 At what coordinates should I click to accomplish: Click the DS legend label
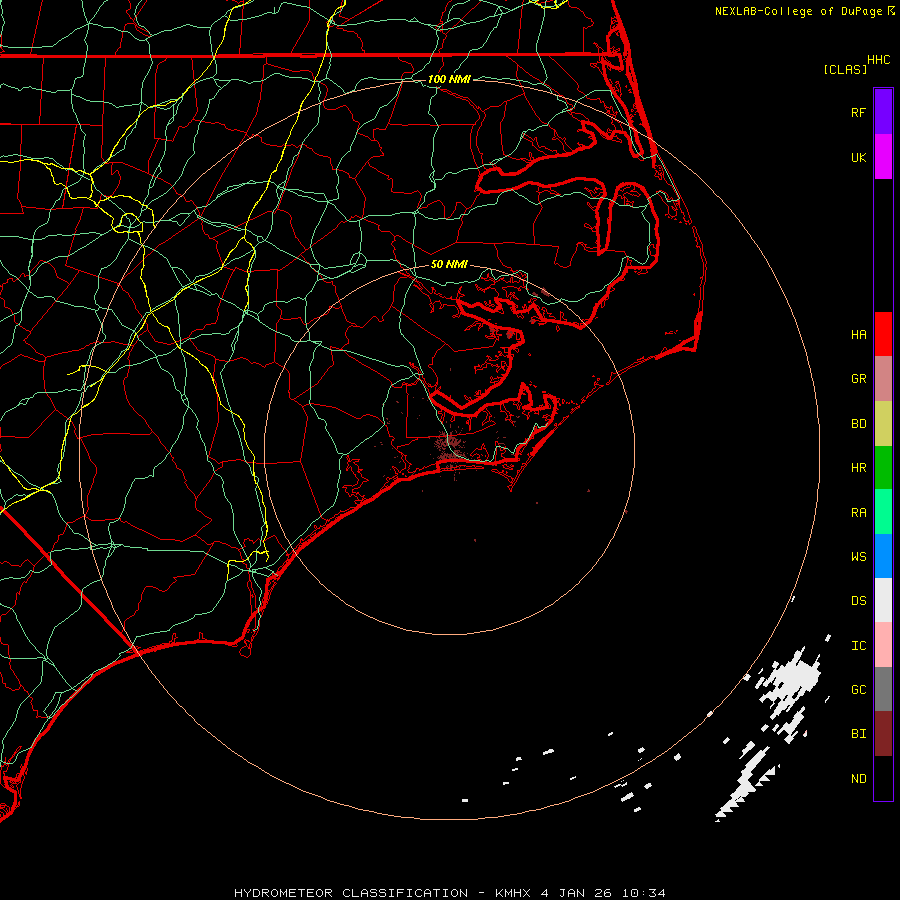coord(858,600)
